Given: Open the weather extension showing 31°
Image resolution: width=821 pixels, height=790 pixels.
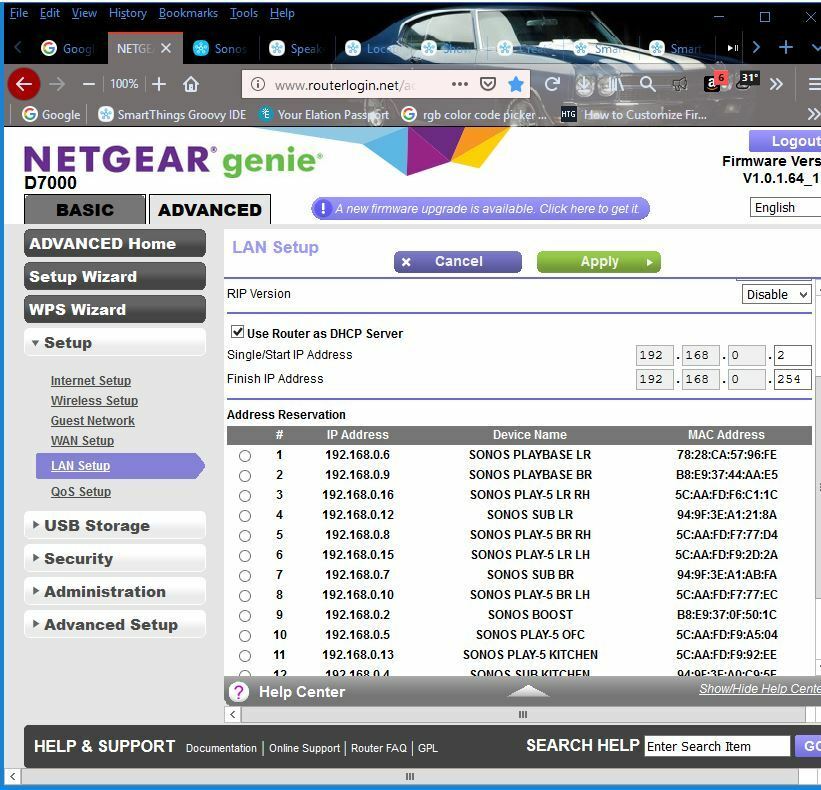Looking at the screenshot, I should tap(747, 81).
